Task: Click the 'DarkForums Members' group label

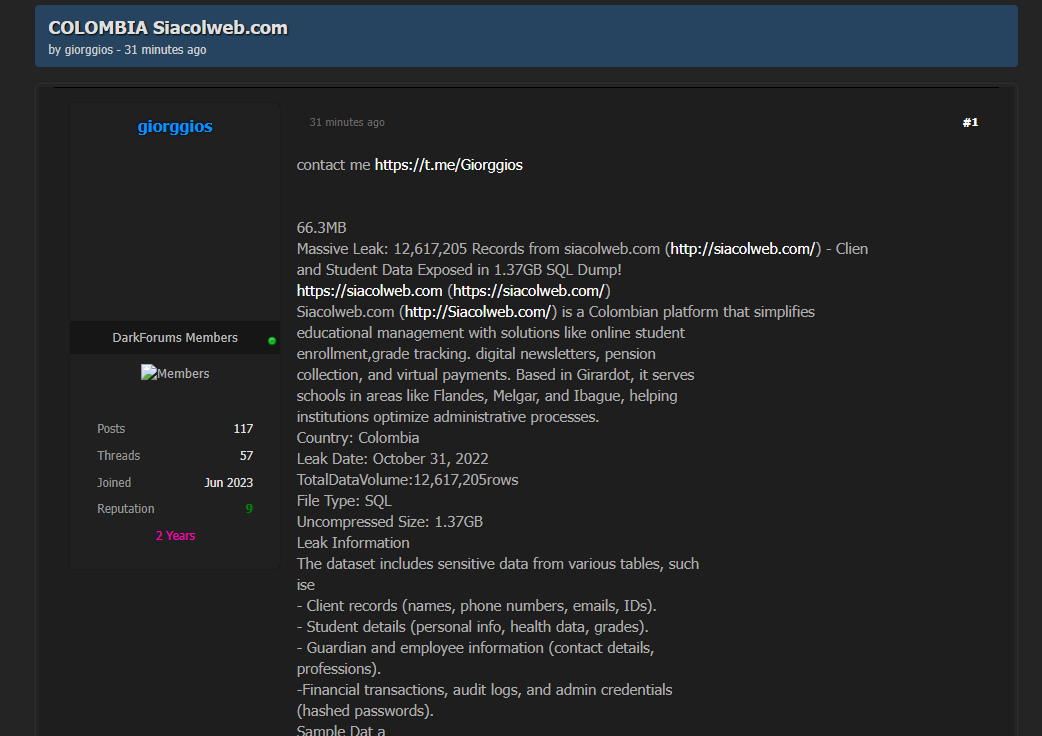Action: [175, 337]
